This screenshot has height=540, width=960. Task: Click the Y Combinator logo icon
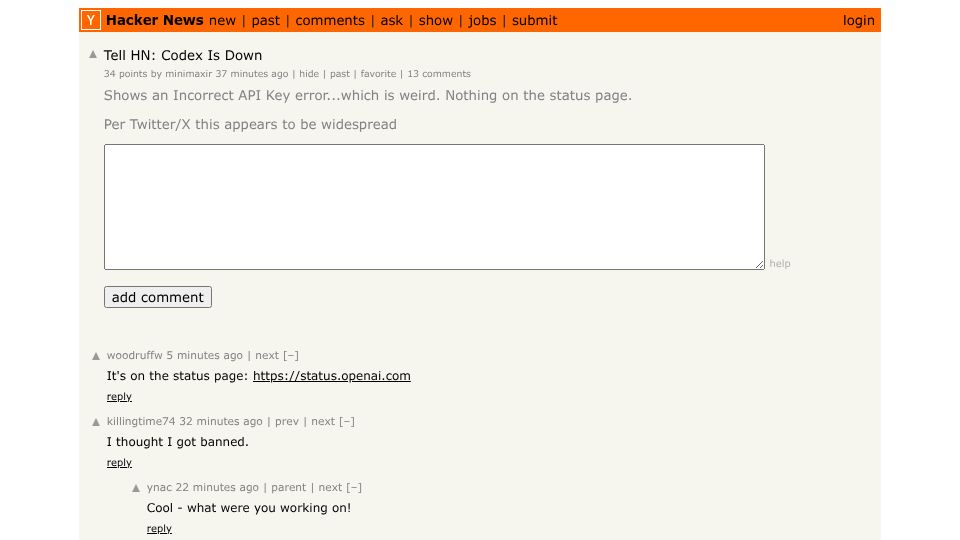pos(91,20)
